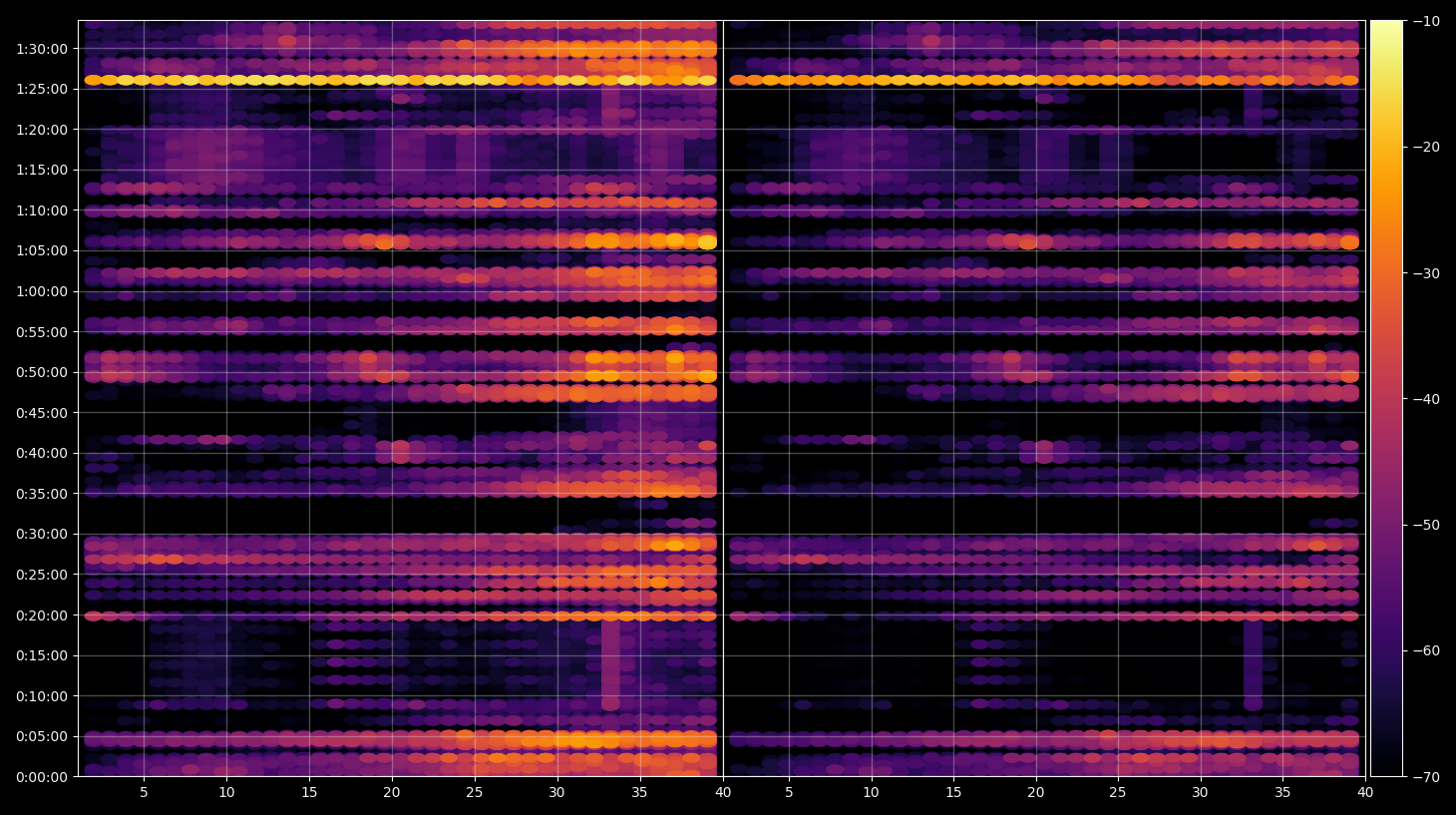Click the 1:05:00 time axis label
Screen dimensions: 1456x815
42,250
